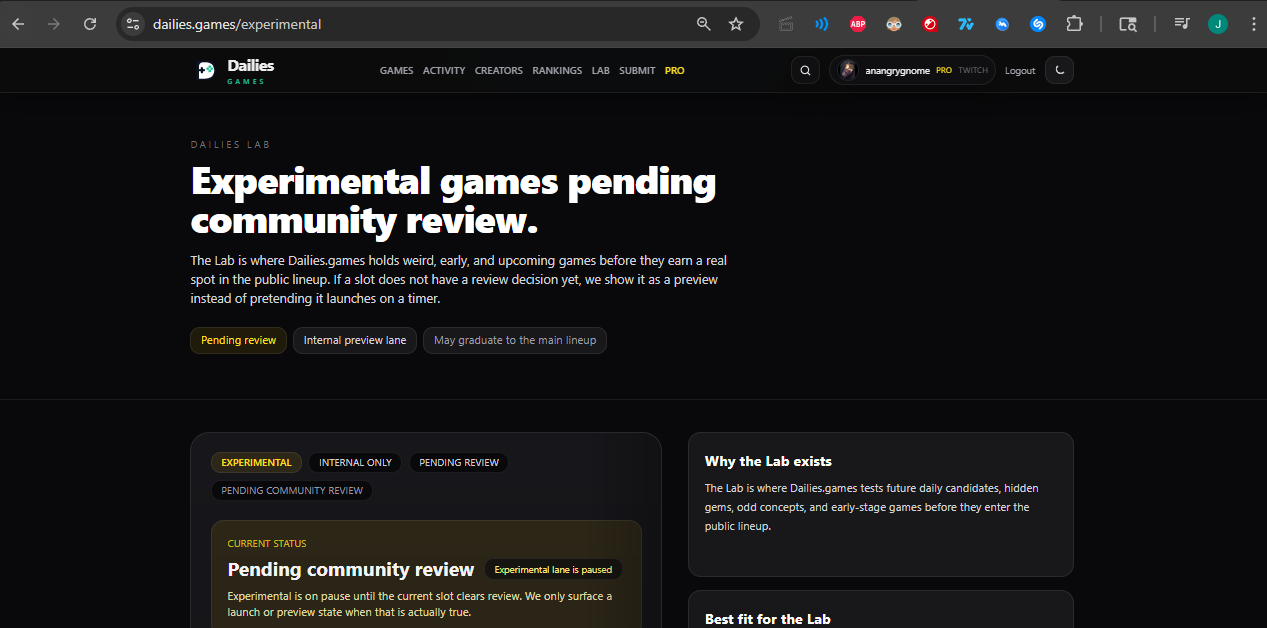This screenshot has height=628, width=1267.
Task: Bookmark this page with the star
Action: 736,24
